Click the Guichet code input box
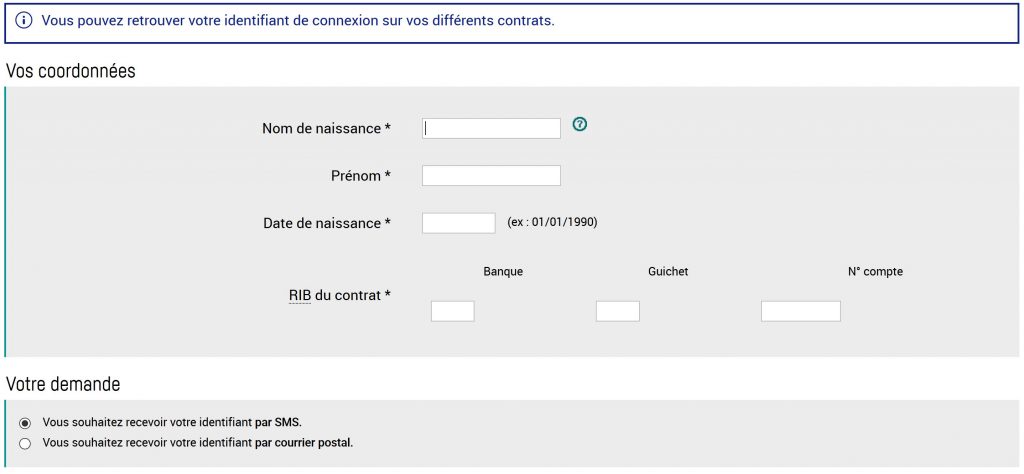Image resolution: width=1024 pixels, height=474 pixels. point(617,312)
